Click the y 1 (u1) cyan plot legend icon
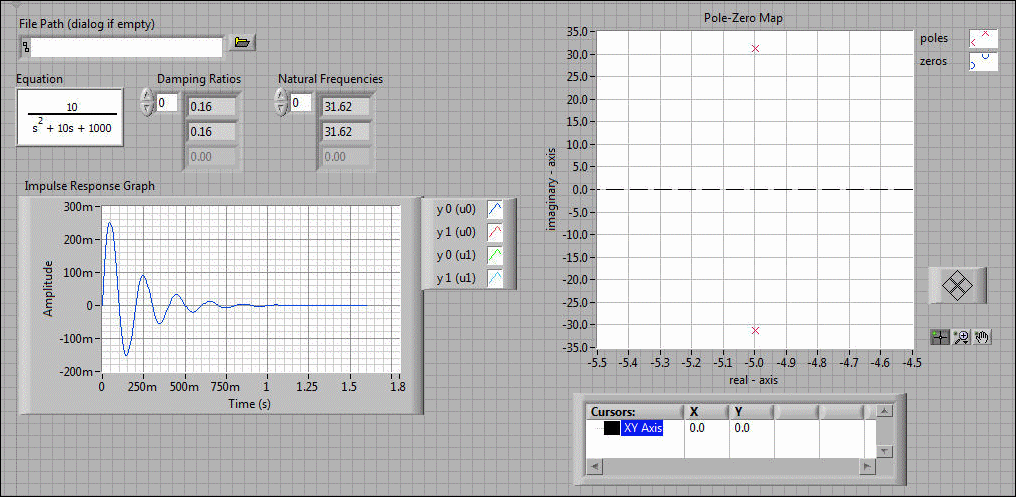The height and width of the screenshot is (497, 1016). click(x=497, y=279)
